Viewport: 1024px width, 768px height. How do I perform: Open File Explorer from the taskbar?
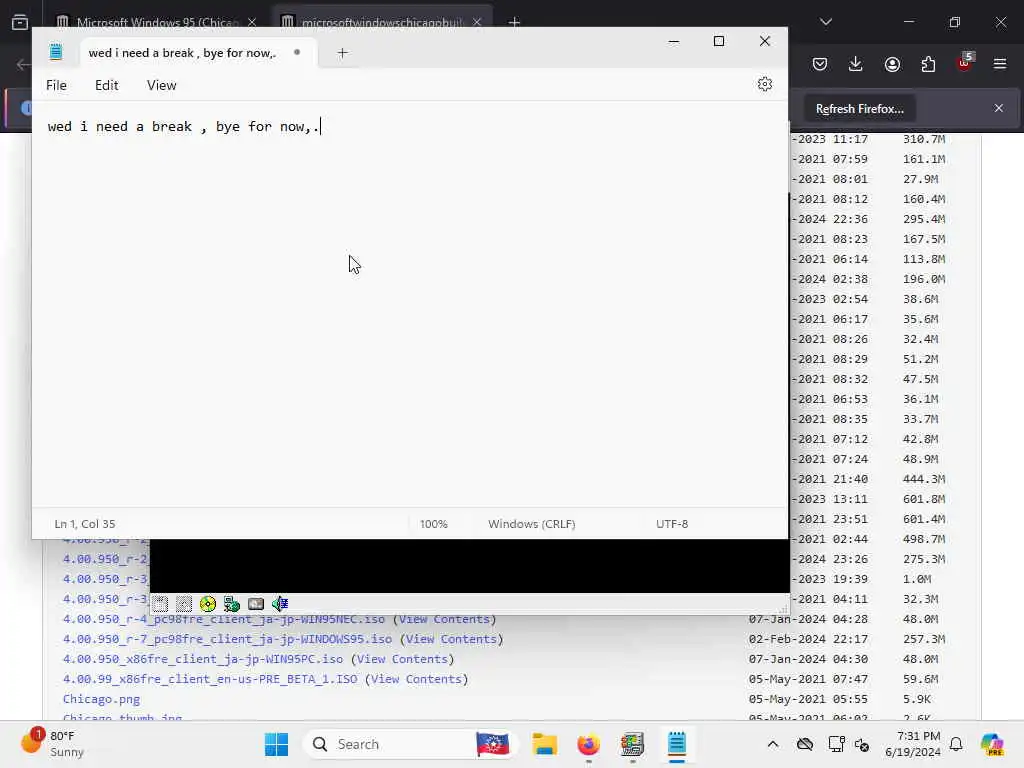tap(544, 744)
